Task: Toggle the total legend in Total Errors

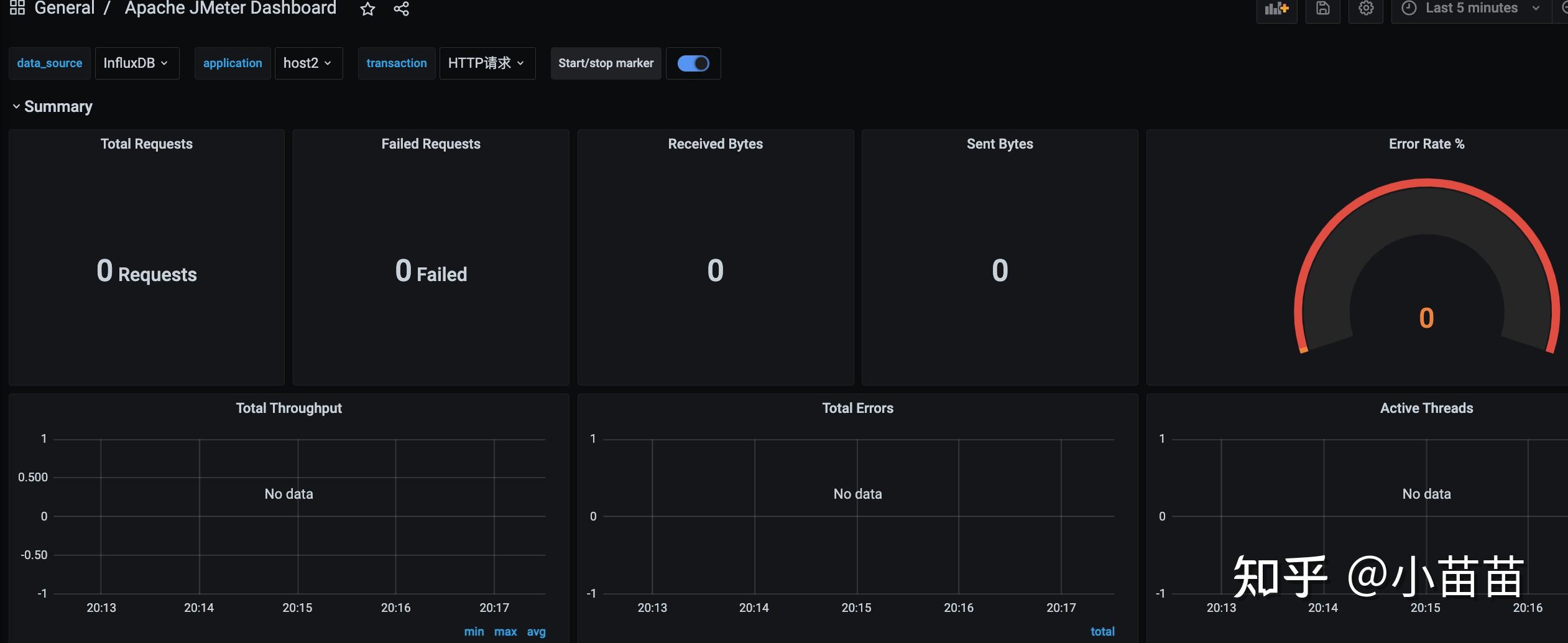Action: click(x=1102, y=632)
